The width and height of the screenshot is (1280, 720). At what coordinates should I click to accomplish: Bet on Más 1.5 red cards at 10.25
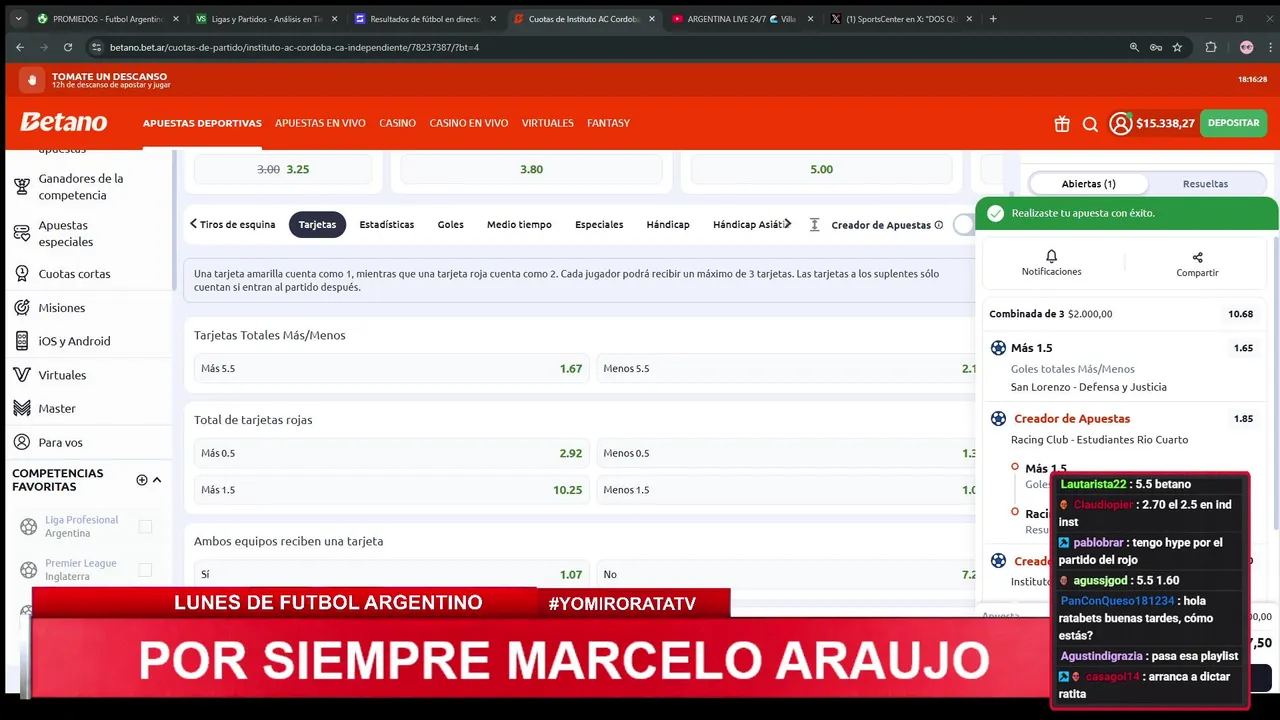pyautogui.click(x=391, y=490)
